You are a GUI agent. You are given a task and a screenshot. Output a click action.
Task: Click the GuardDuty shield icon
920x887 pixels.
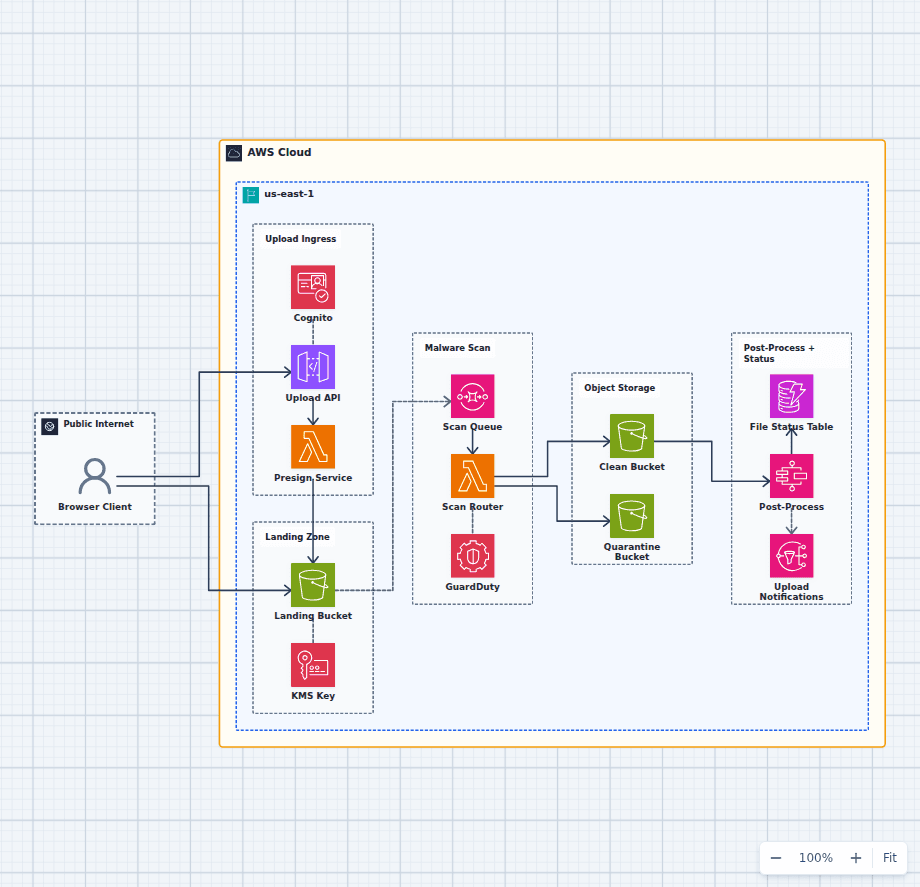pyautogui.click(x=472, y=556)
